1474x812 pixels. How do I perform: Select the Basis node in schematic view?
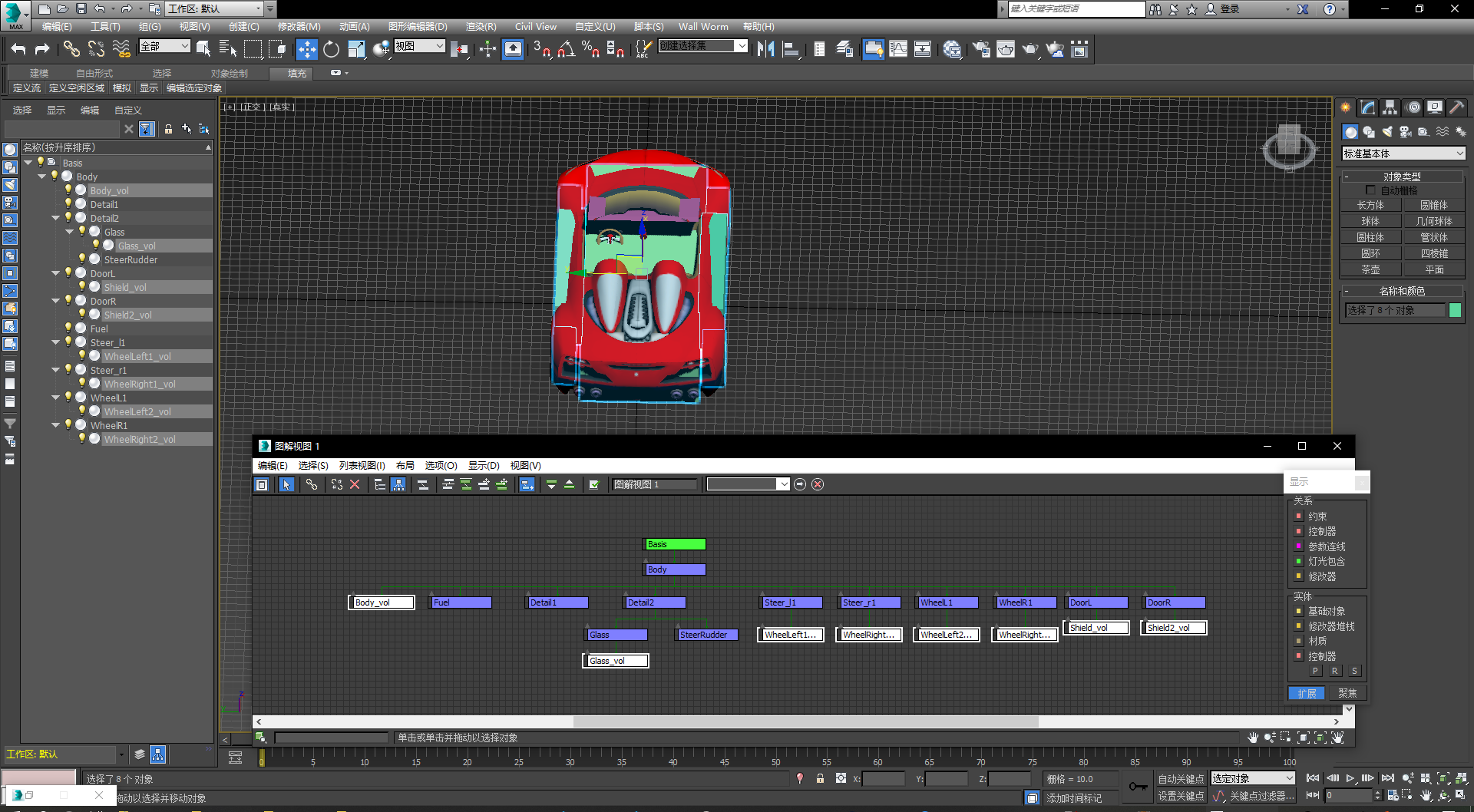point(674,544)
